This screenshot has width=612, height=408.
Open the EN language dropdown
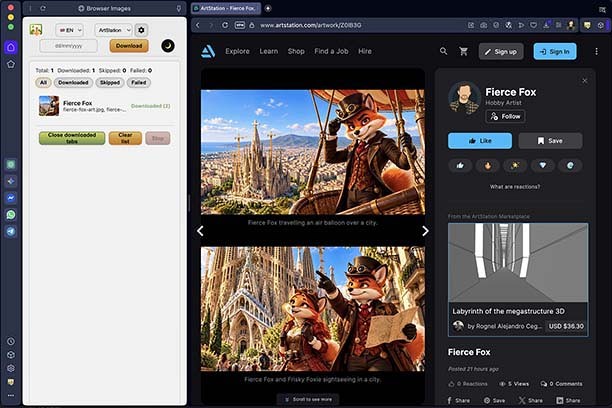pyautogui.click(x=69, y=30)
